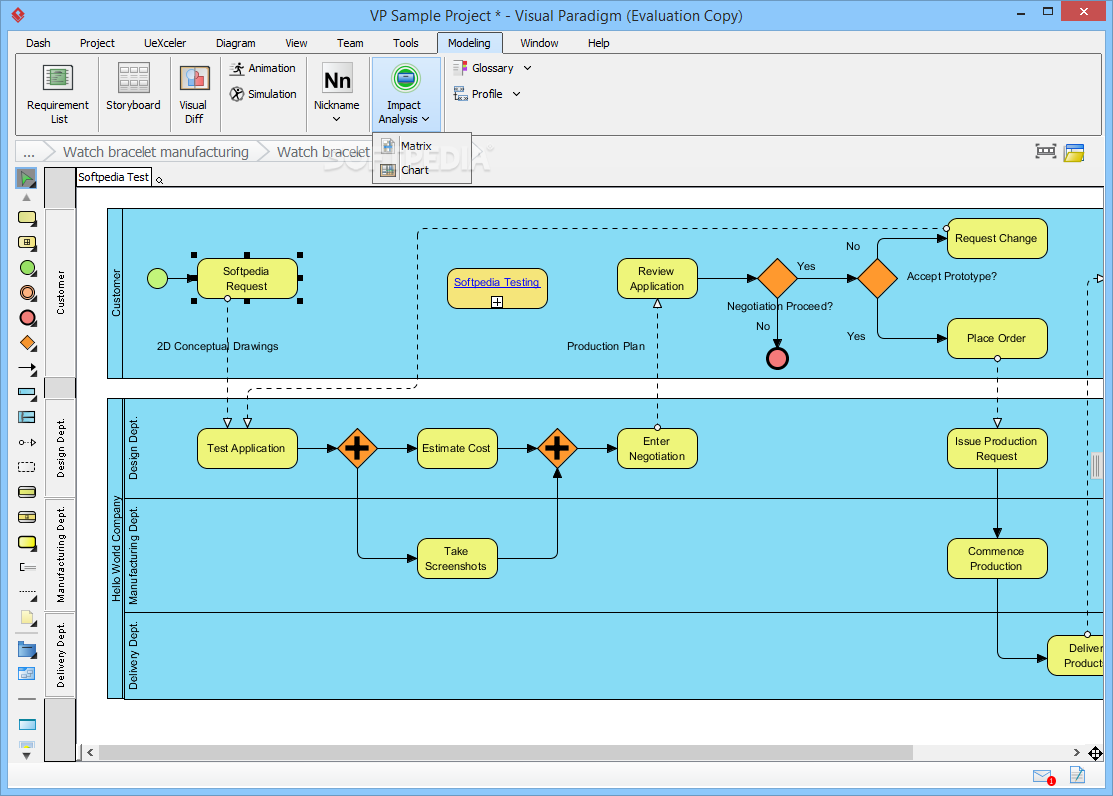Viewport: 1113px width, 796px height.
Task: Open the Dash menu tab
Action: [x=38, y=43]
